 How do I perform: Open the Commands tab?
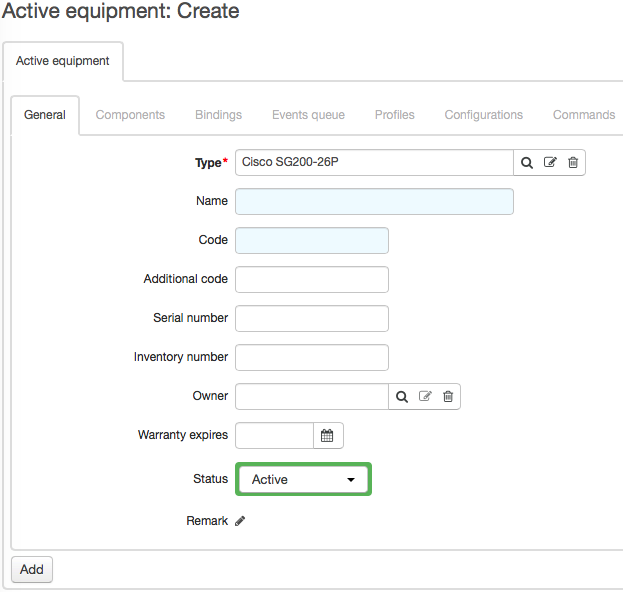[x=584, y=115]
